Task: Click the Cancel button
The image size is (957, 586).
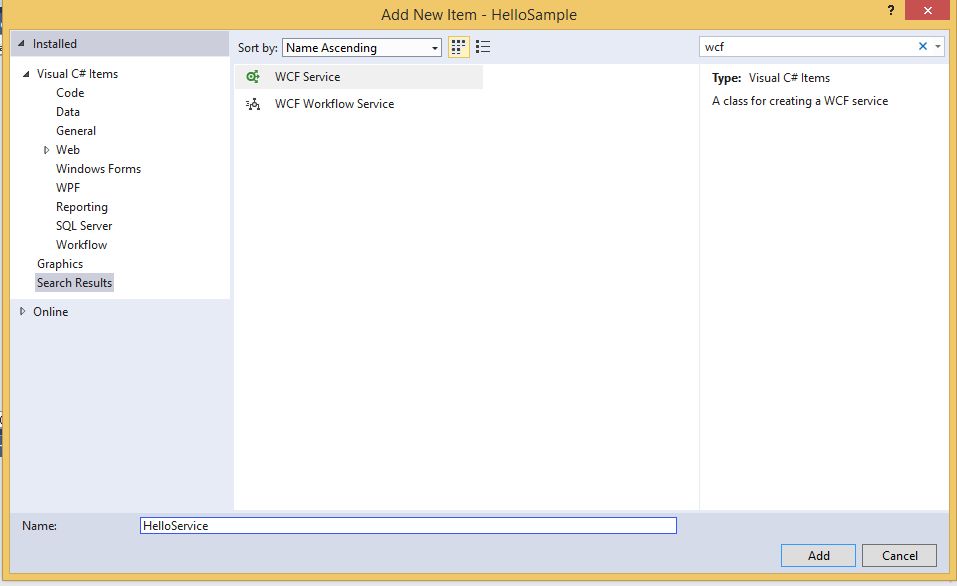Action: point(900,555)
